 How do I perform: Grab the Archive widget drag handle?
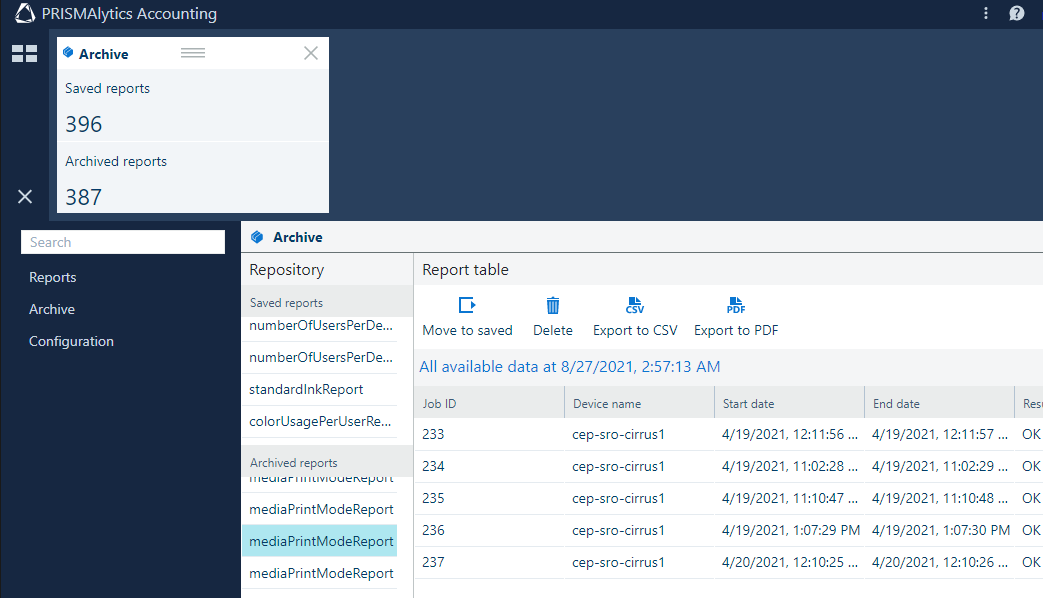click(x=193, y=54)
